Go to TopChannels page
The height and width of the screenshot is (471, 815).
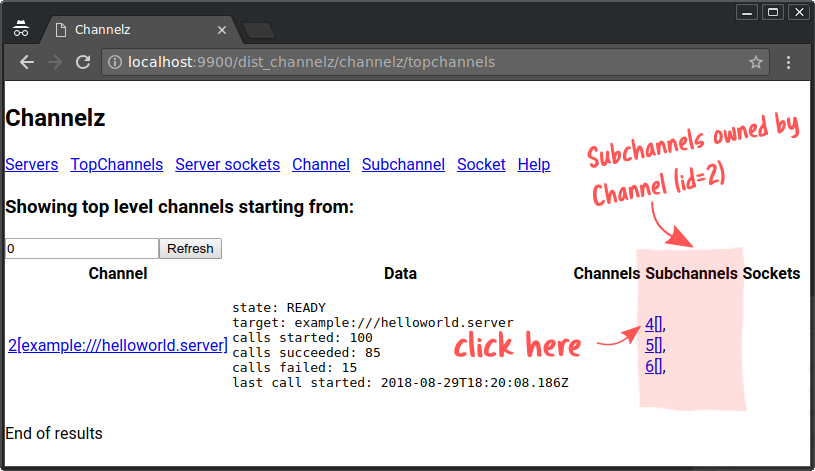116,164
